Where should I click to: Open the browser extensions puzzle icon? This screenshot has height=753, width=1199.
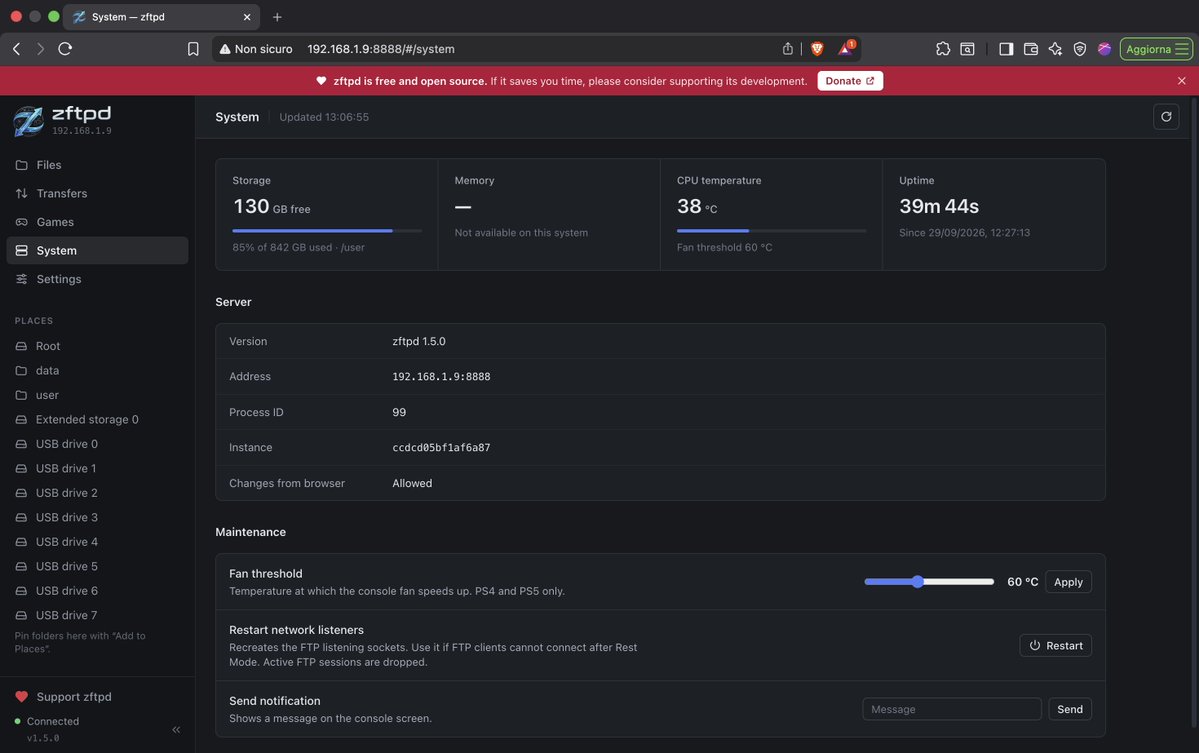pos(943,49)
